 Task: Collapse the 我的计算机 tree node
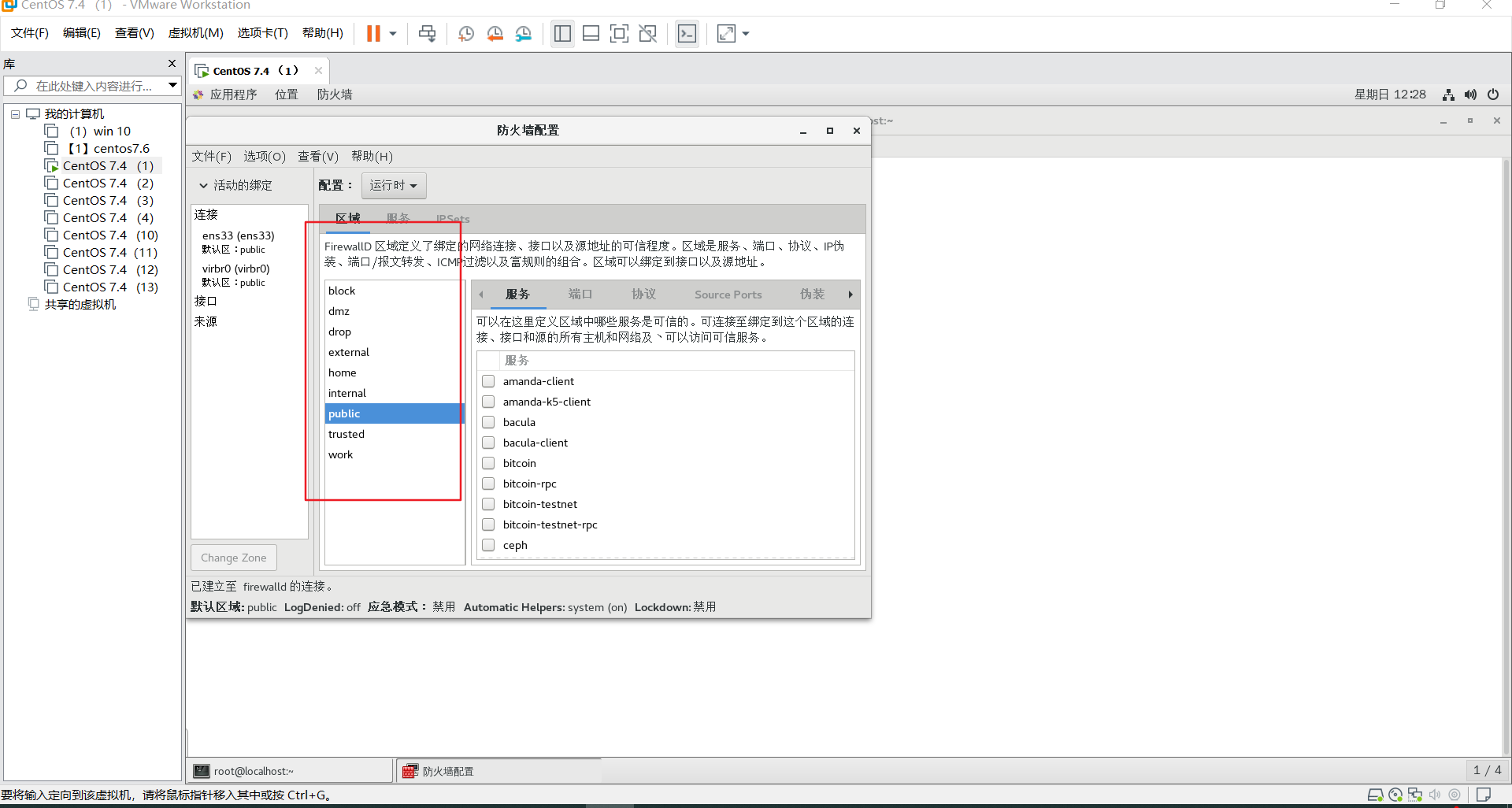15,114
